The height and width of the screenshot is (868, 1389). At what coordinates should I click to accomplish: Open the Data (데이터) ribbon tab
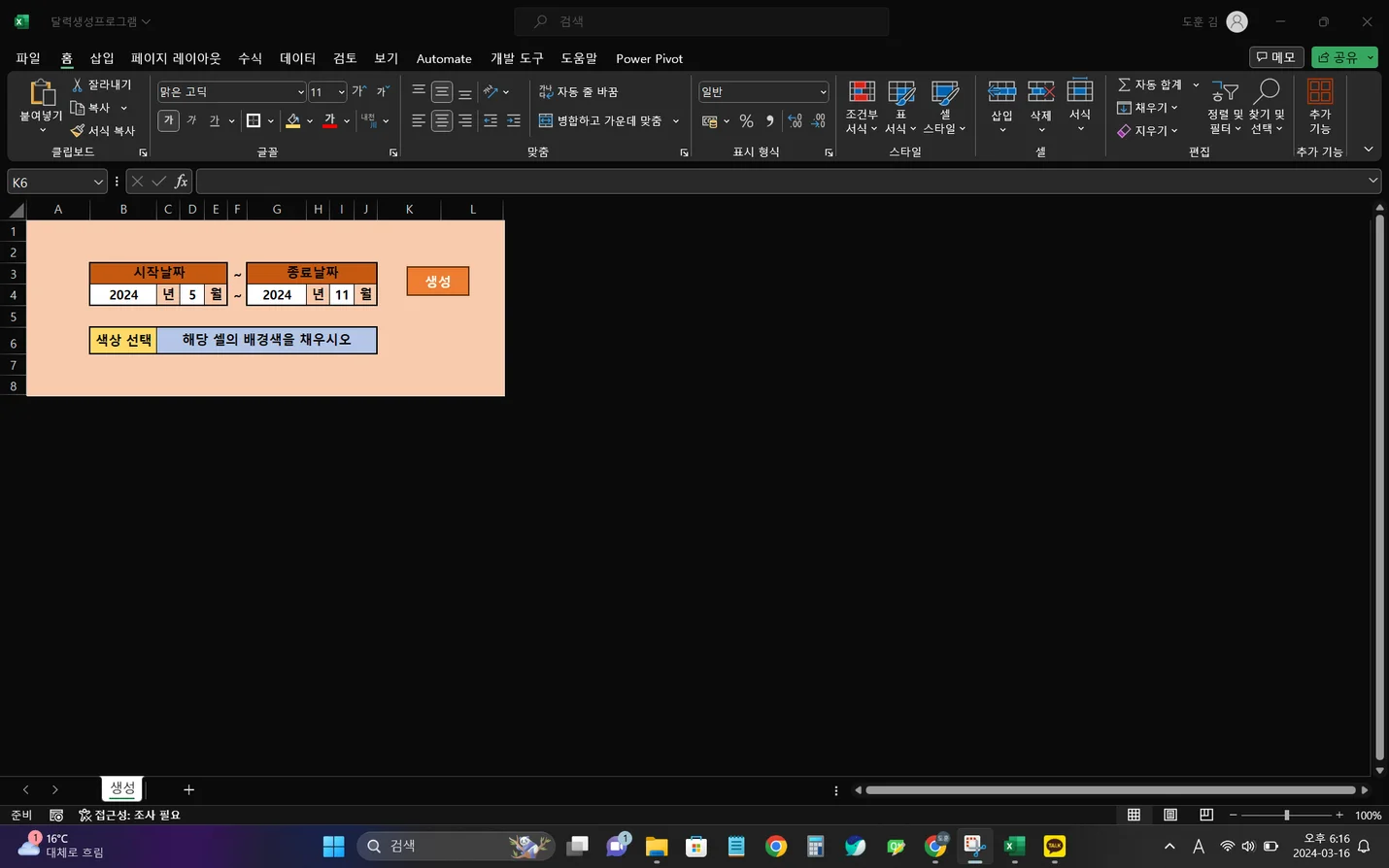click(297, 58)
